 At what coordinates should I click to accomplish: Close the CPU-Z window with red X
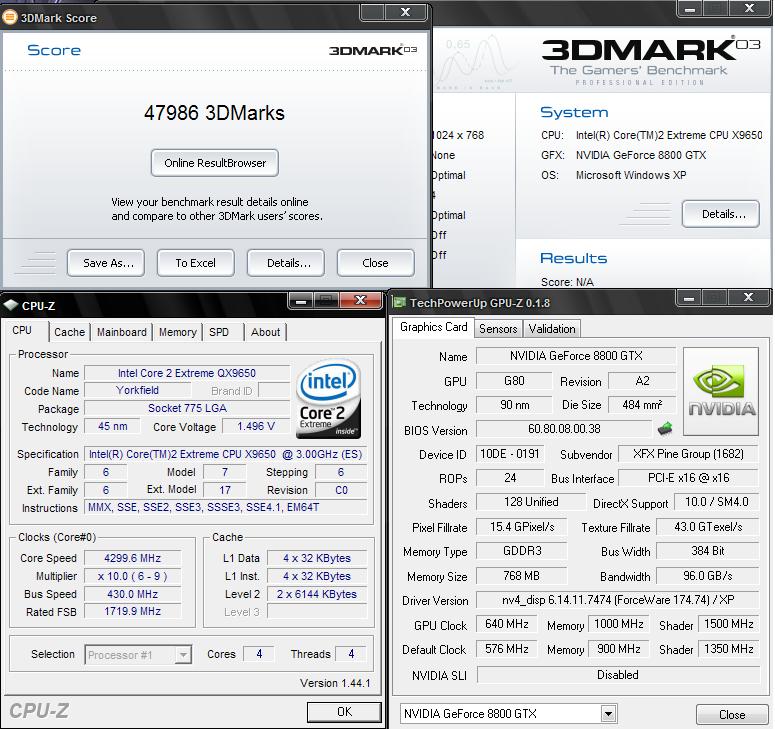(x=360, y=300)
